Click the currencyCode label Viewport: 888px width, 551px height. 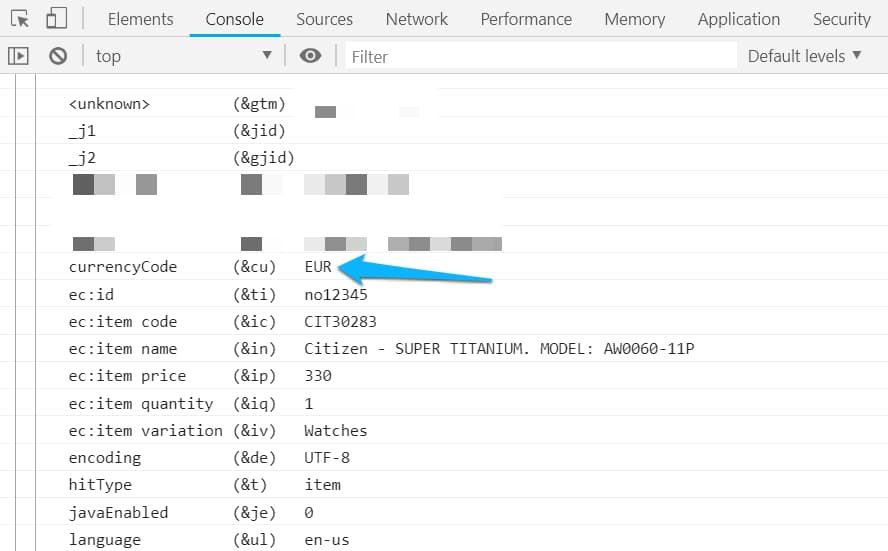[123, 267]
